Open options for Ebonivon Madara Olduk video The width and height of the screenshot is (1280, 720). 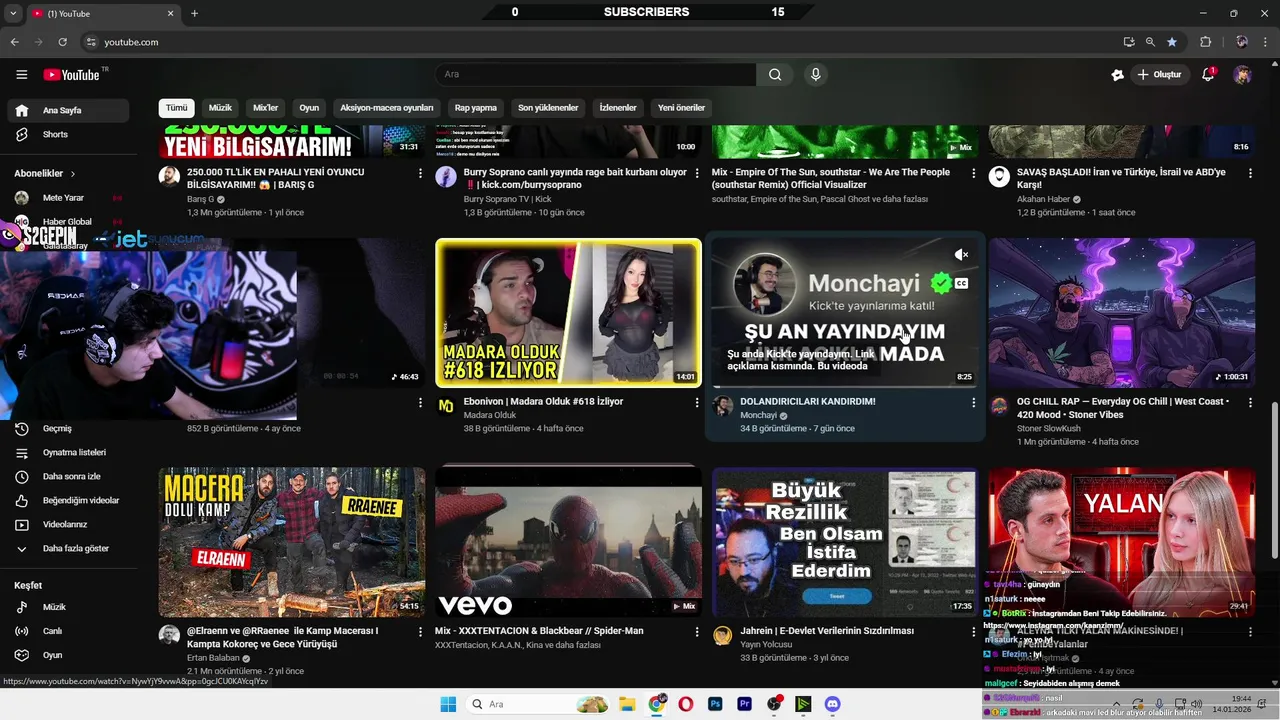[x=697, y=402]
